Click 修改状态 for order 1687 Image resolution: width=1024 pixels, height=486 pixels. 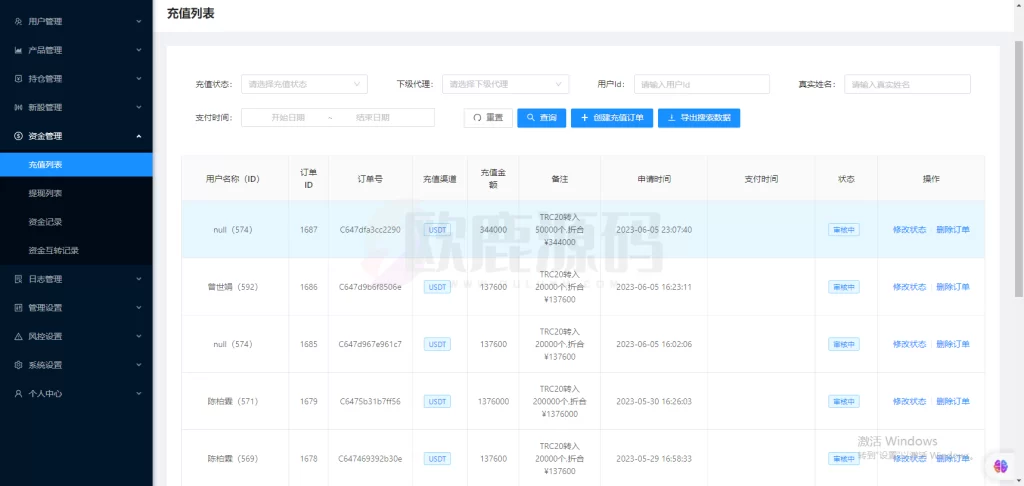(x=909, y=230)
